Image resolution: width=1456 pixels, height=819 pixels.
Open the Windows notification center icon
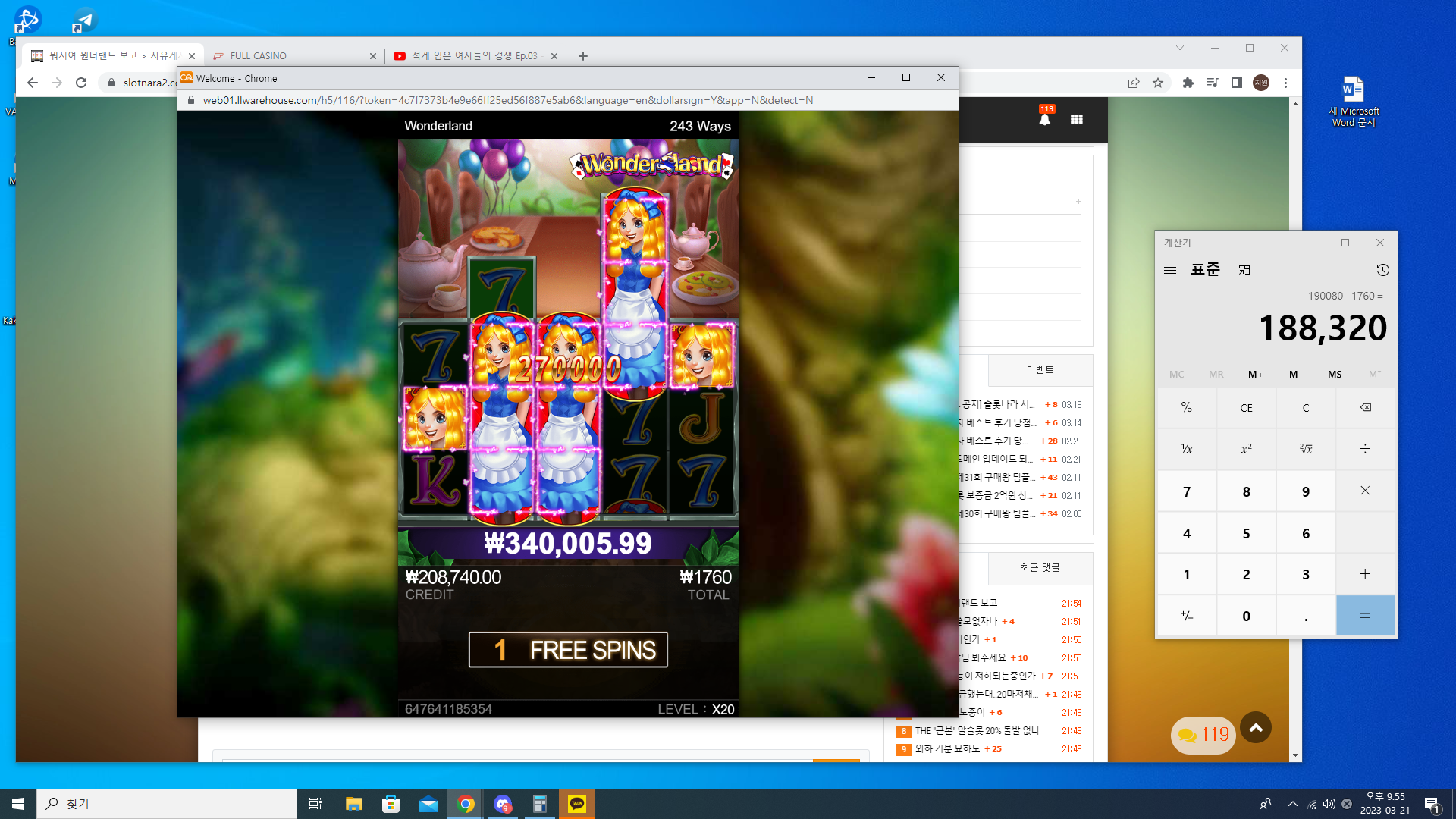click(x=1432, y=804)
